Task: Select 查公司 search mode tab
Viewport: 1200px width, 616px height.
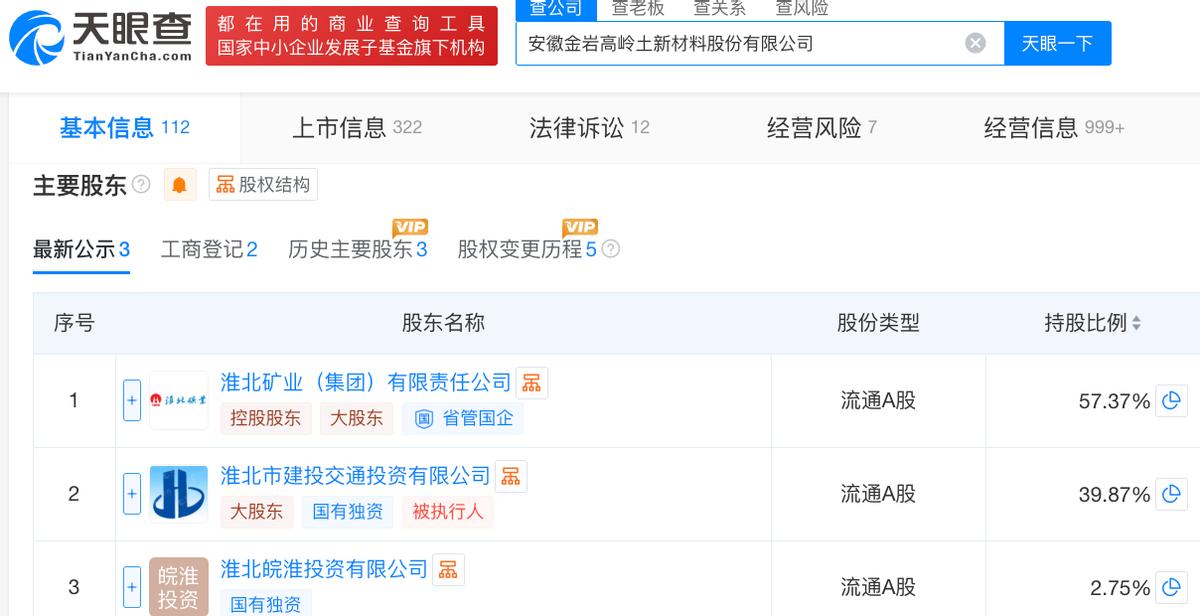Action: (x=556, y=9)
